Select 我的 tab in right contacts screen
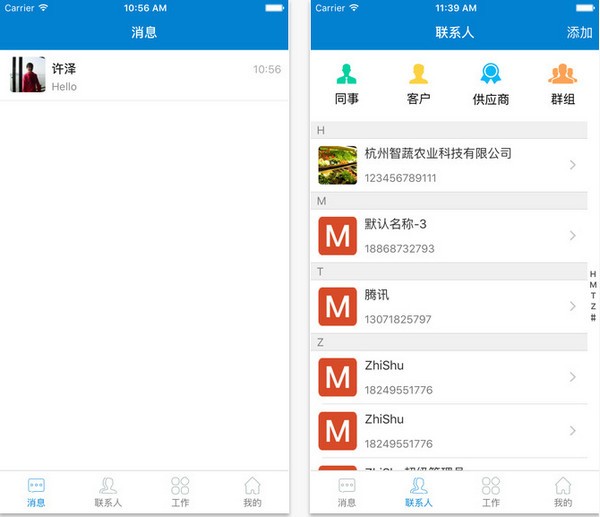 click(563, 493)
